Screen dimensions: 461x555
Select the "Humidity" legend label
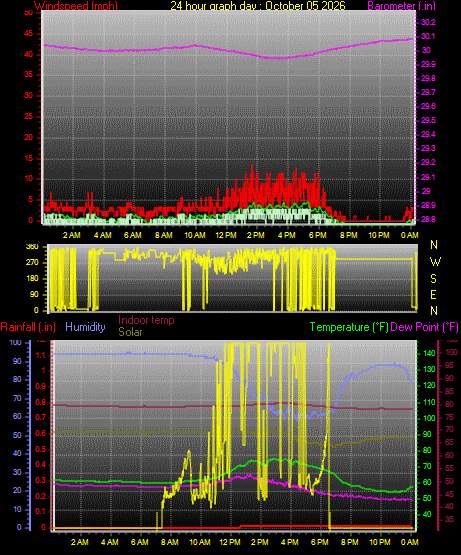click(85, 327)
